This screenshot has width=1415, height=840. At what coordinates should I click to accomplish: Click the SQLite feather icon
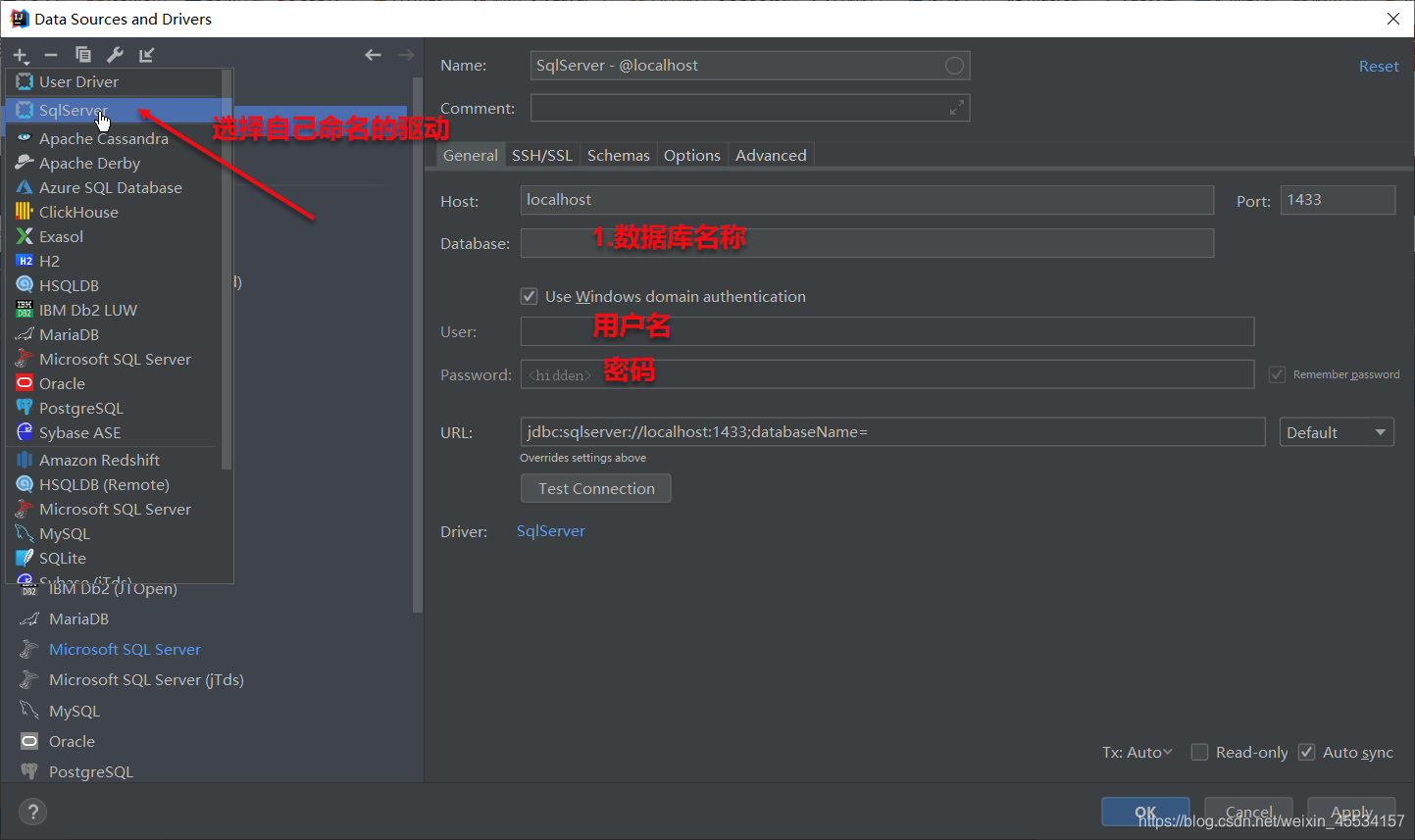tap(25, 558)
